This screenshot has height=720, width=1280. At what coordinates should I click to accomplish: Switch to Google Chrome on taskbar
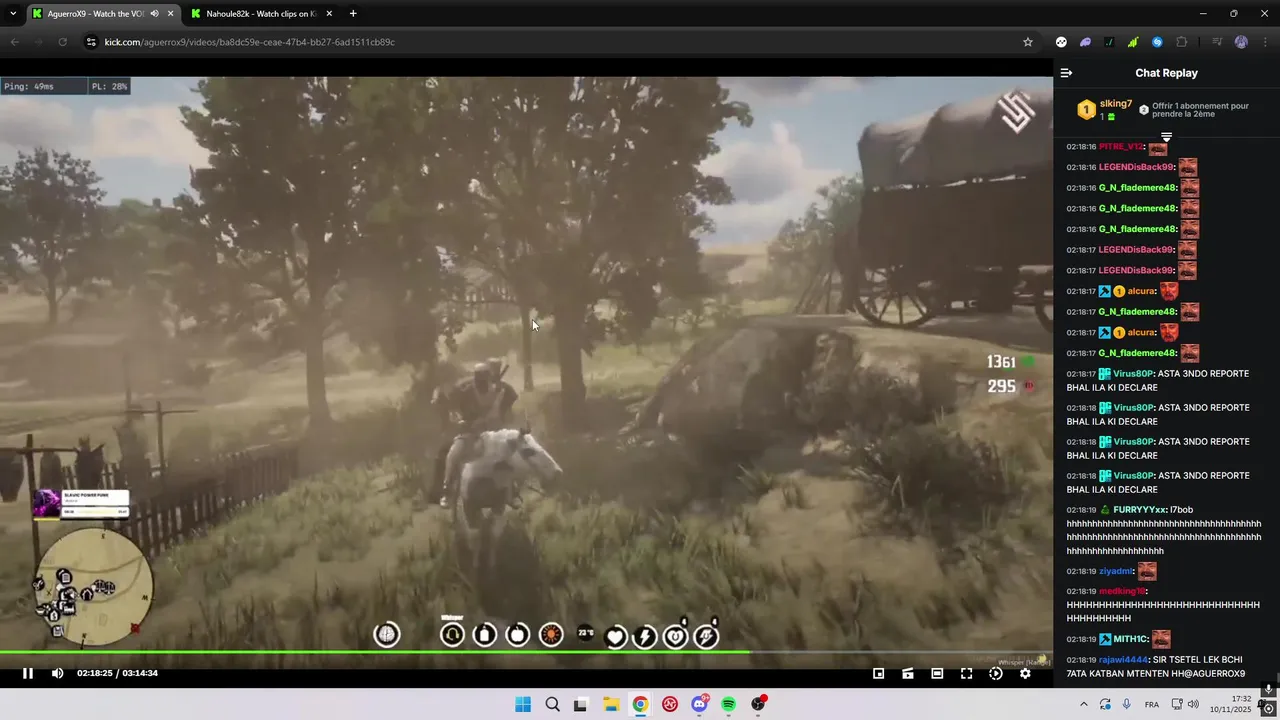click(x=640, y=704)
